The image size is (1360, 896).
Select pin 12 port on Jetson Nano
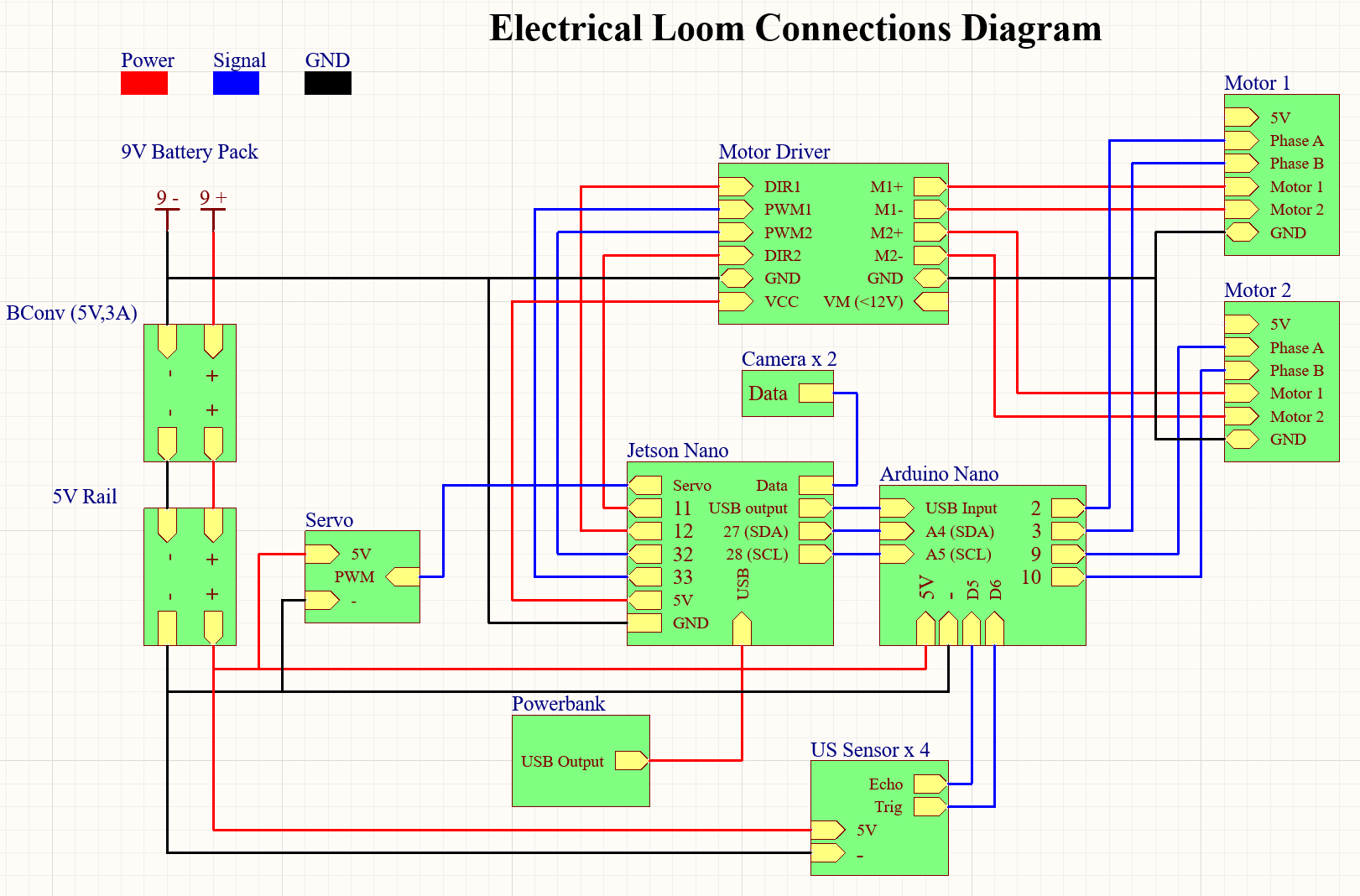pos(644,531)
